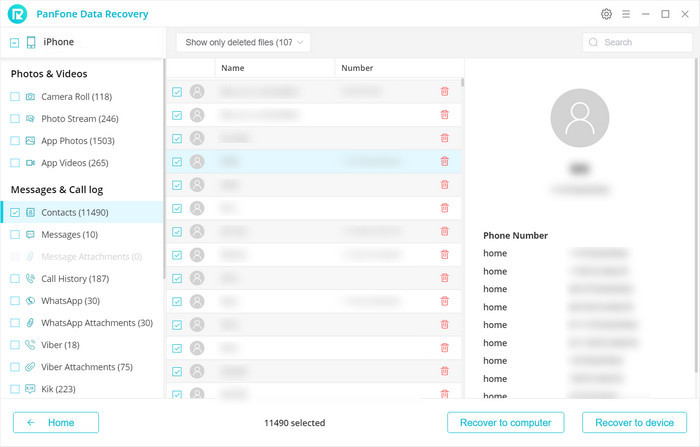Click the Camera Roll camera icon
Image resolution: width=700 pixels, height=447 pixels.
tap(30, 96)
